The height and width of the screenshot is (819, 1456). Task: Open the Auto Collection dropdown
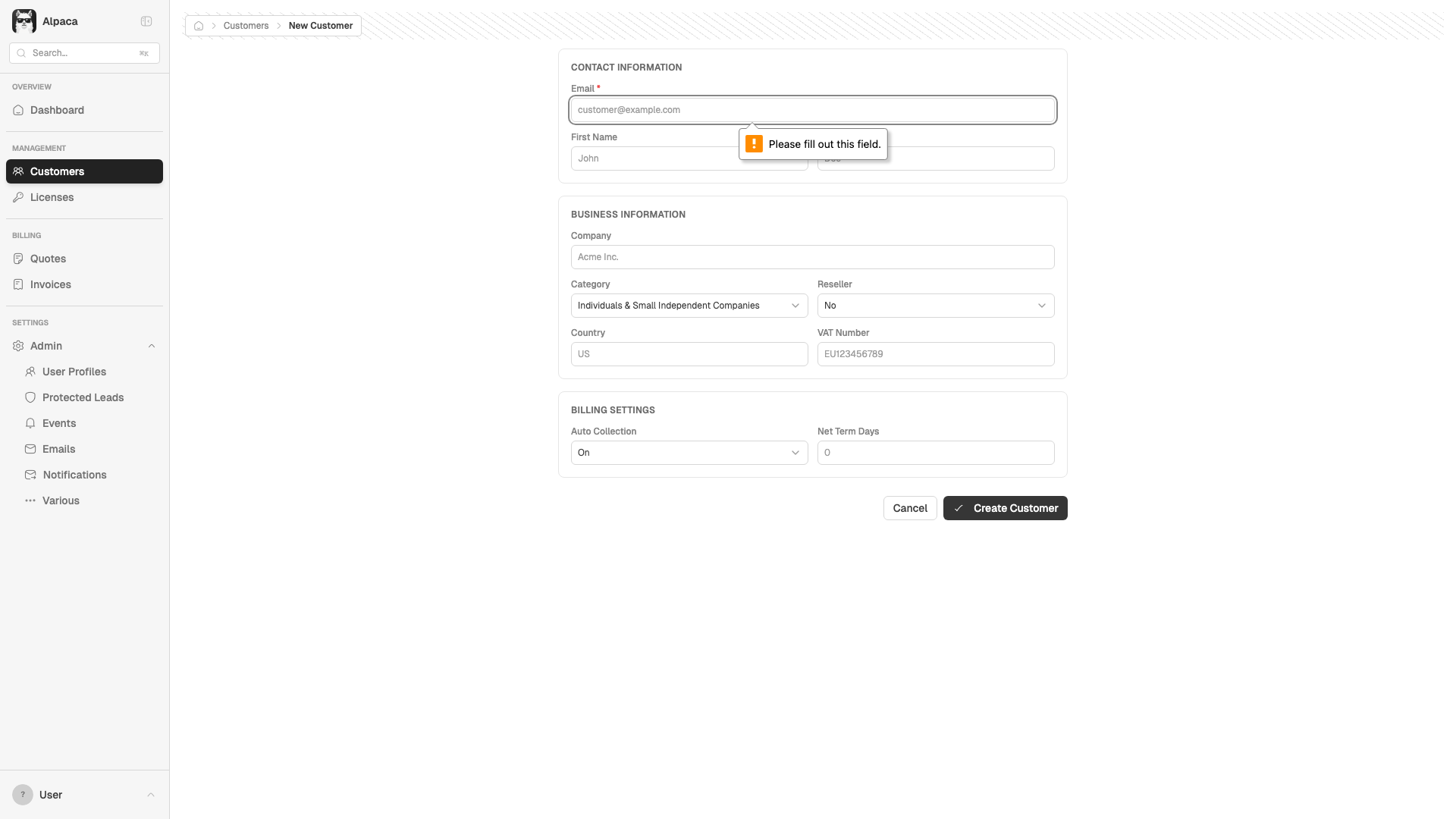(x=688, y=453)
